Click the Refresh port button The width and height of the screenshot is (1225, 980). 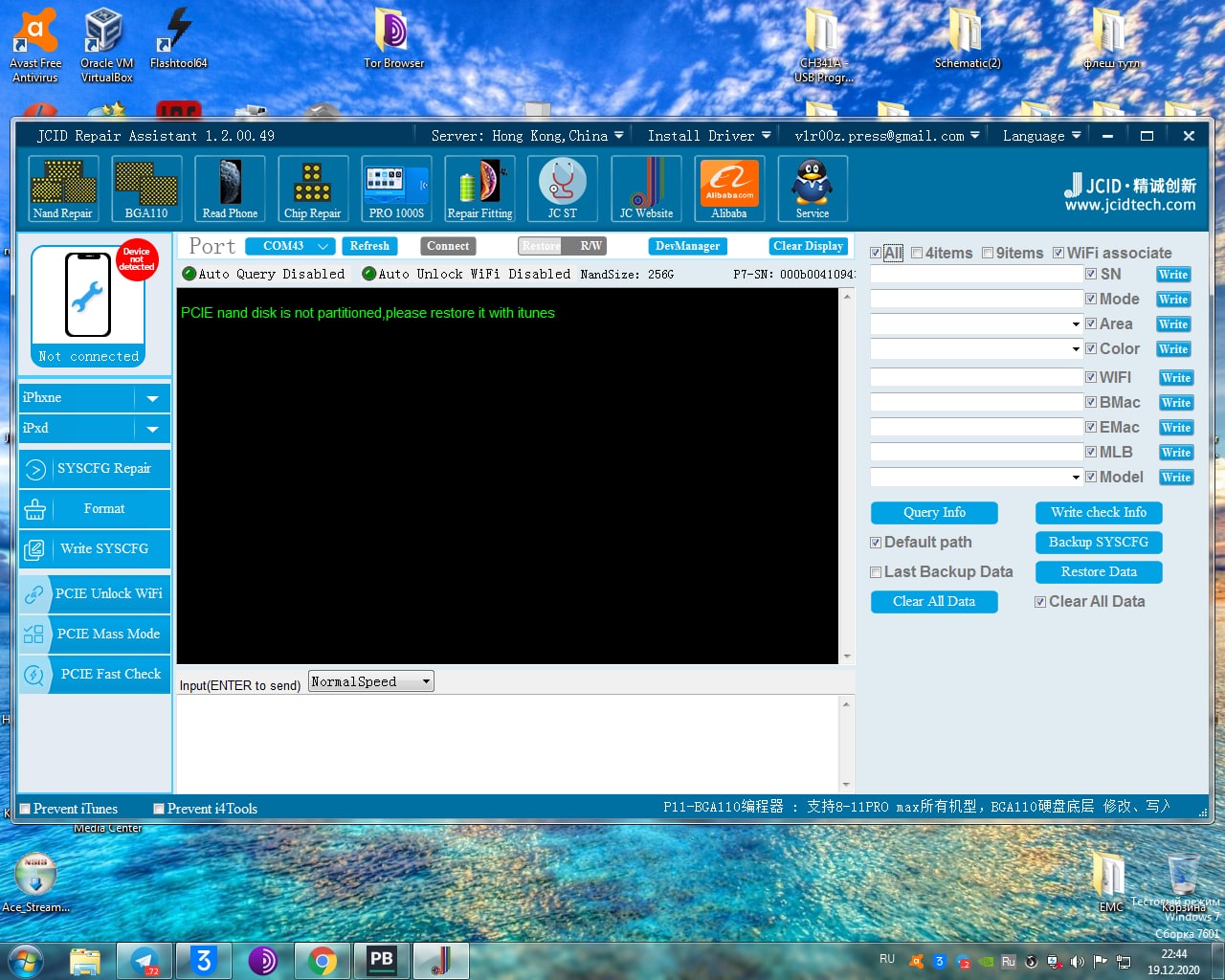pyautogui.click(x=369, y=246)
